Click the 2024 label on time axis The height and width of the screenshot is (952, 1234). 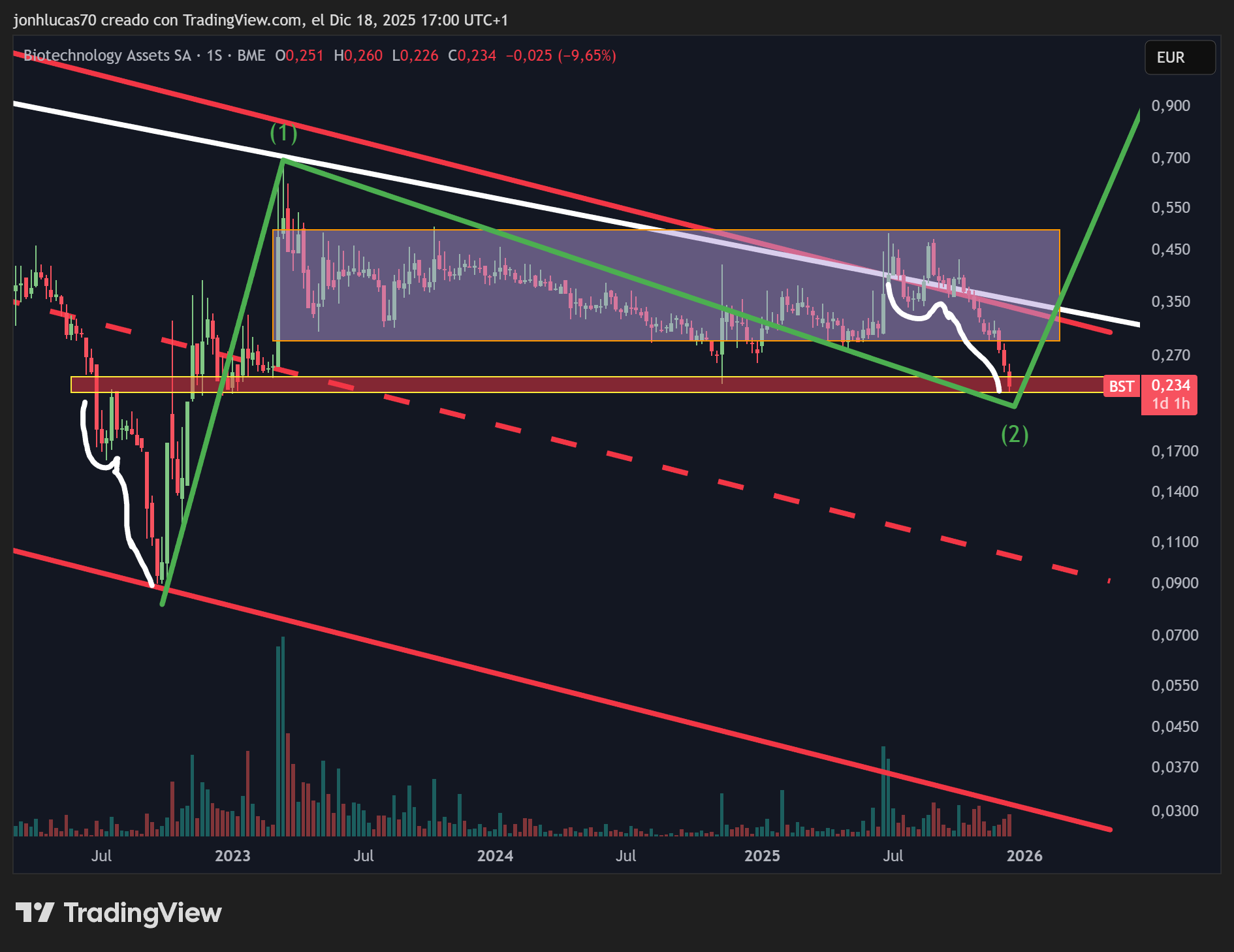pos(495,855)
